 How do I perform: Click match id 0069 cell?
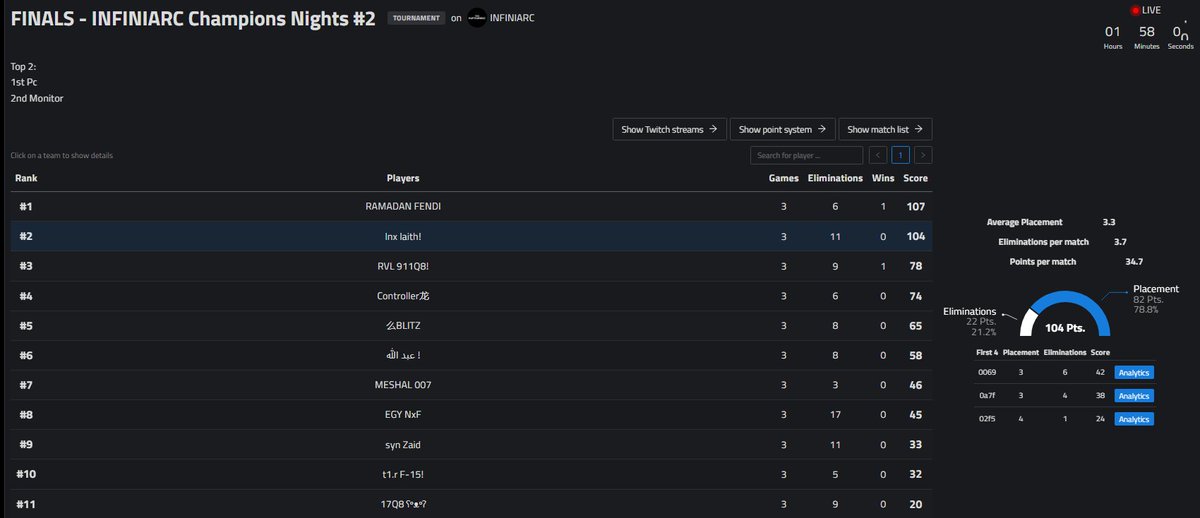click(x=986, y=372)
